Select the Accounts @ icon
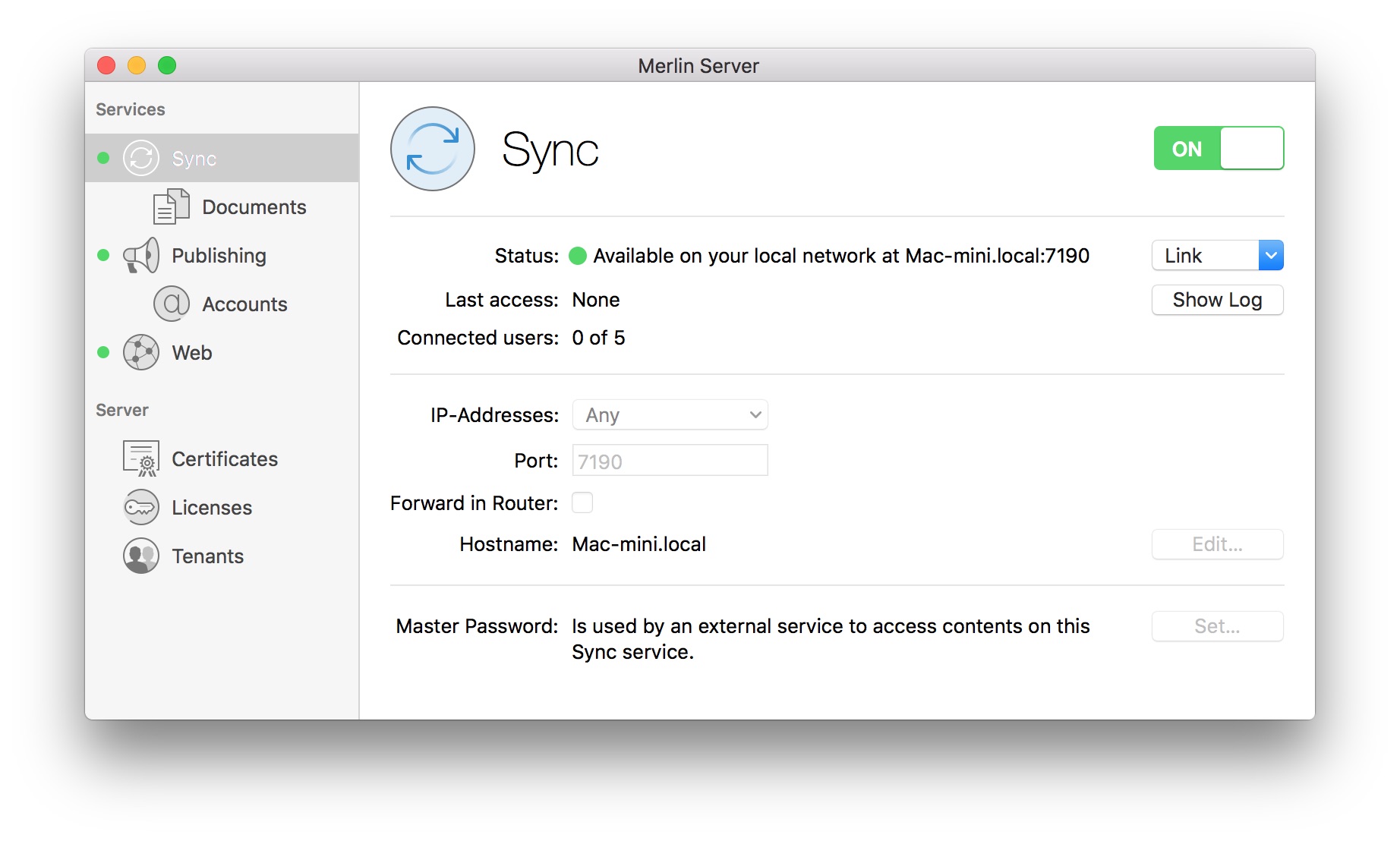 click(x=172, y=304)
